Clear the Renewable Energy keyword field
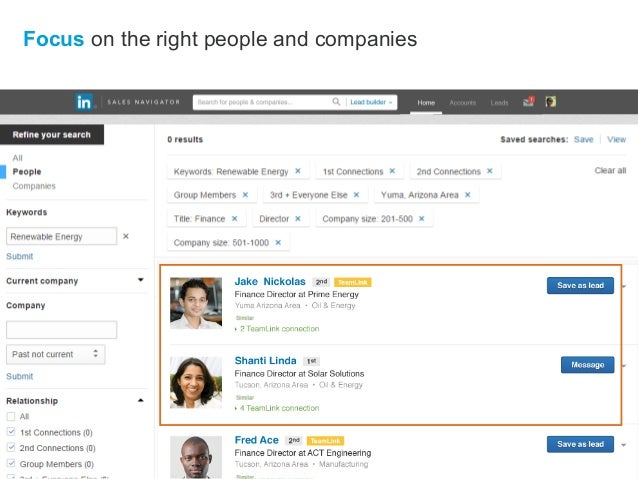Screen dimensions: 638x479 click(x=126, y=236)
